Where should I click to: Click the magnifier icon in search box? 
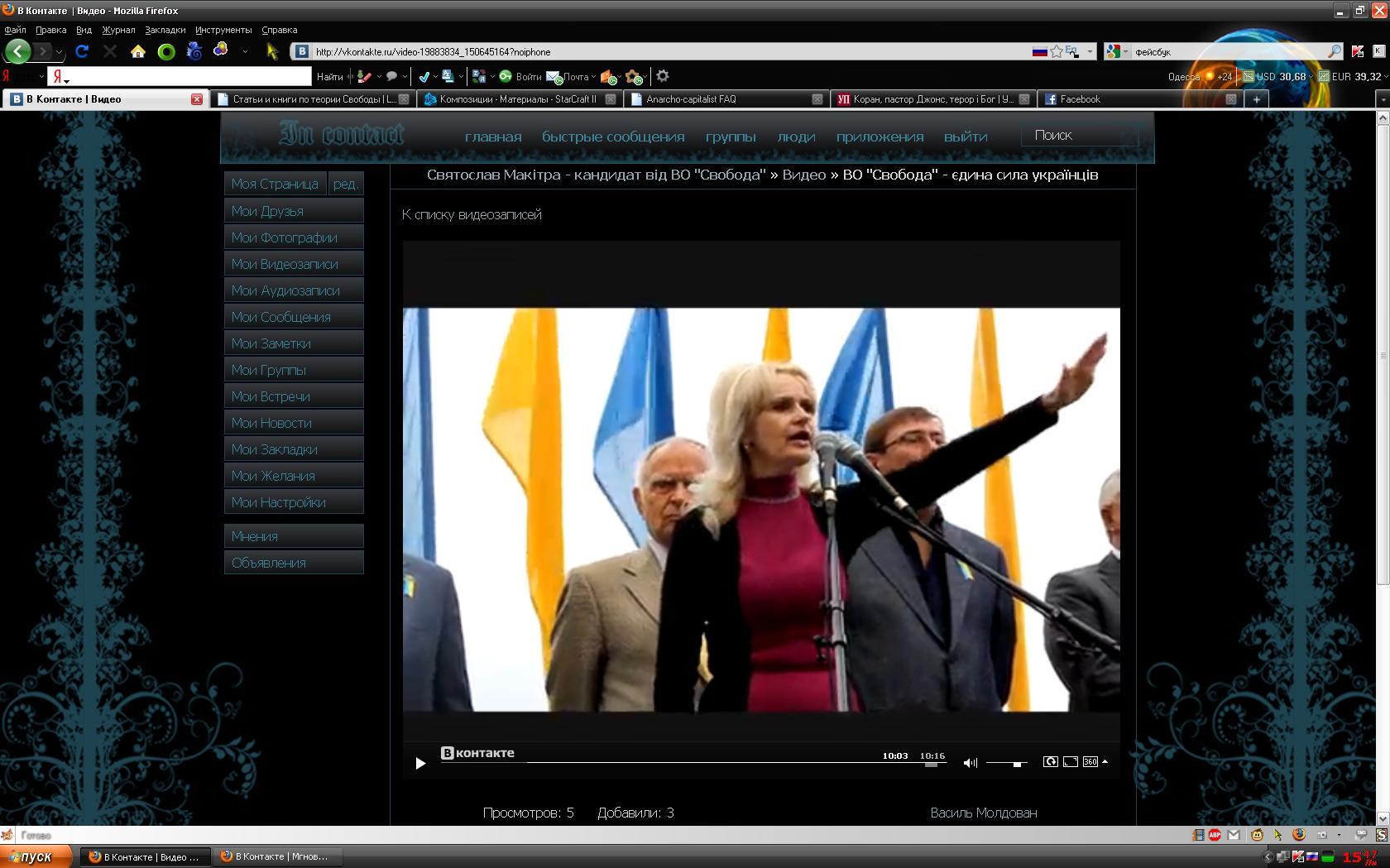click(x=1334, y=51)
